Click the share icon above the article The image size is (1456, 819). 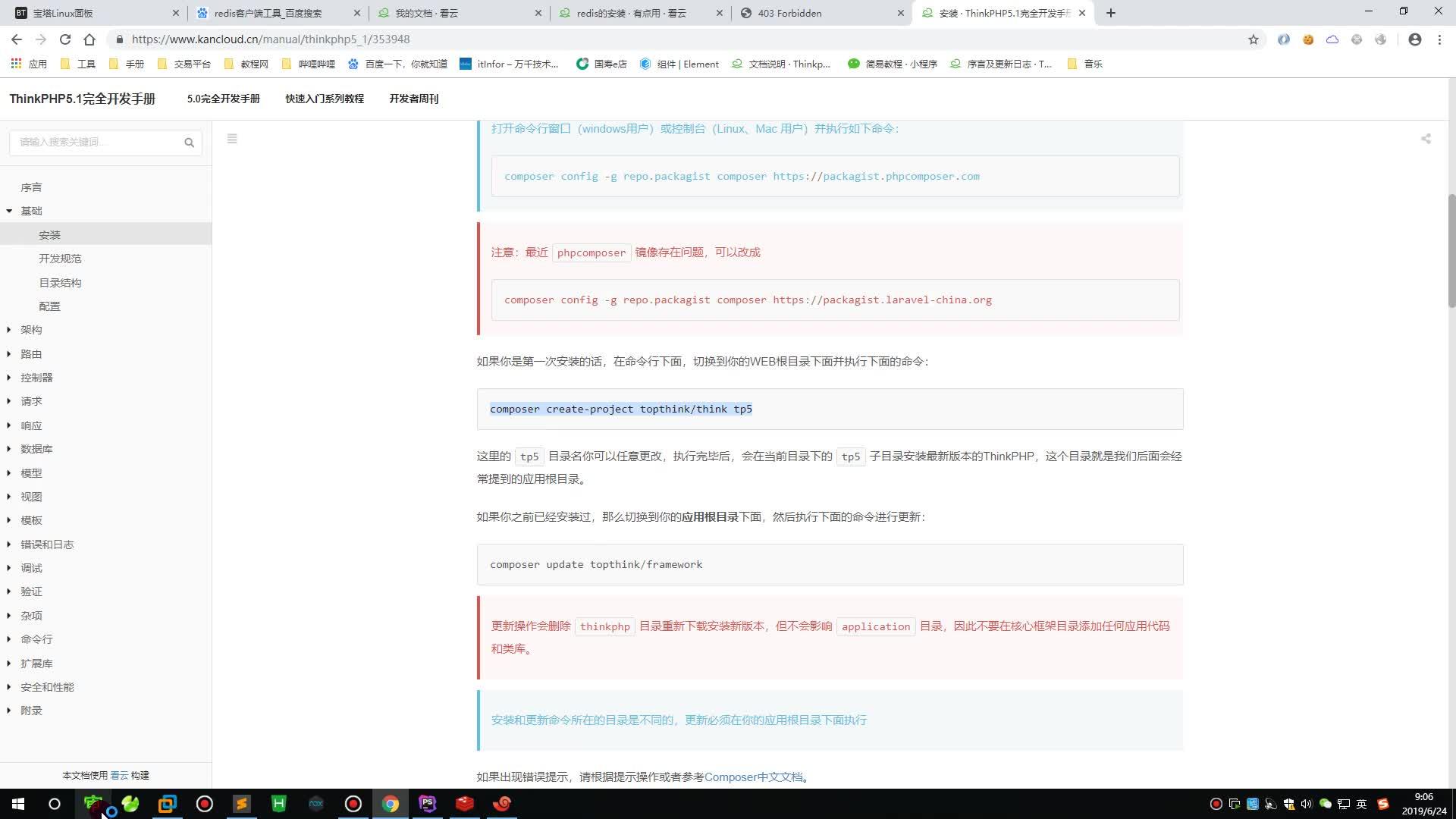coord(1426,139)
